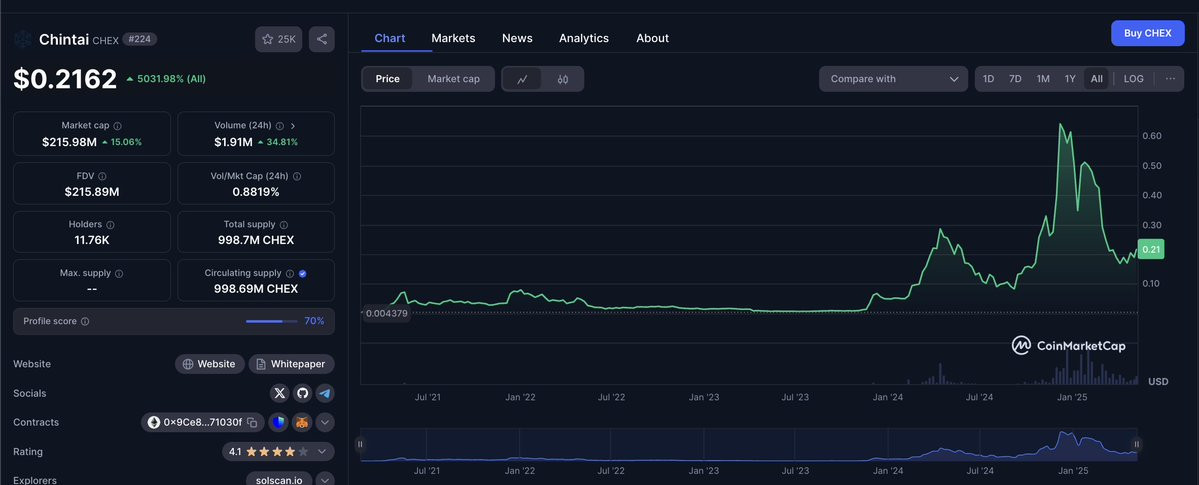The width and height of the screenshot is (1199, 485).
Task: Open the solscan.io explorer link
Action: (x=279, y=480)
